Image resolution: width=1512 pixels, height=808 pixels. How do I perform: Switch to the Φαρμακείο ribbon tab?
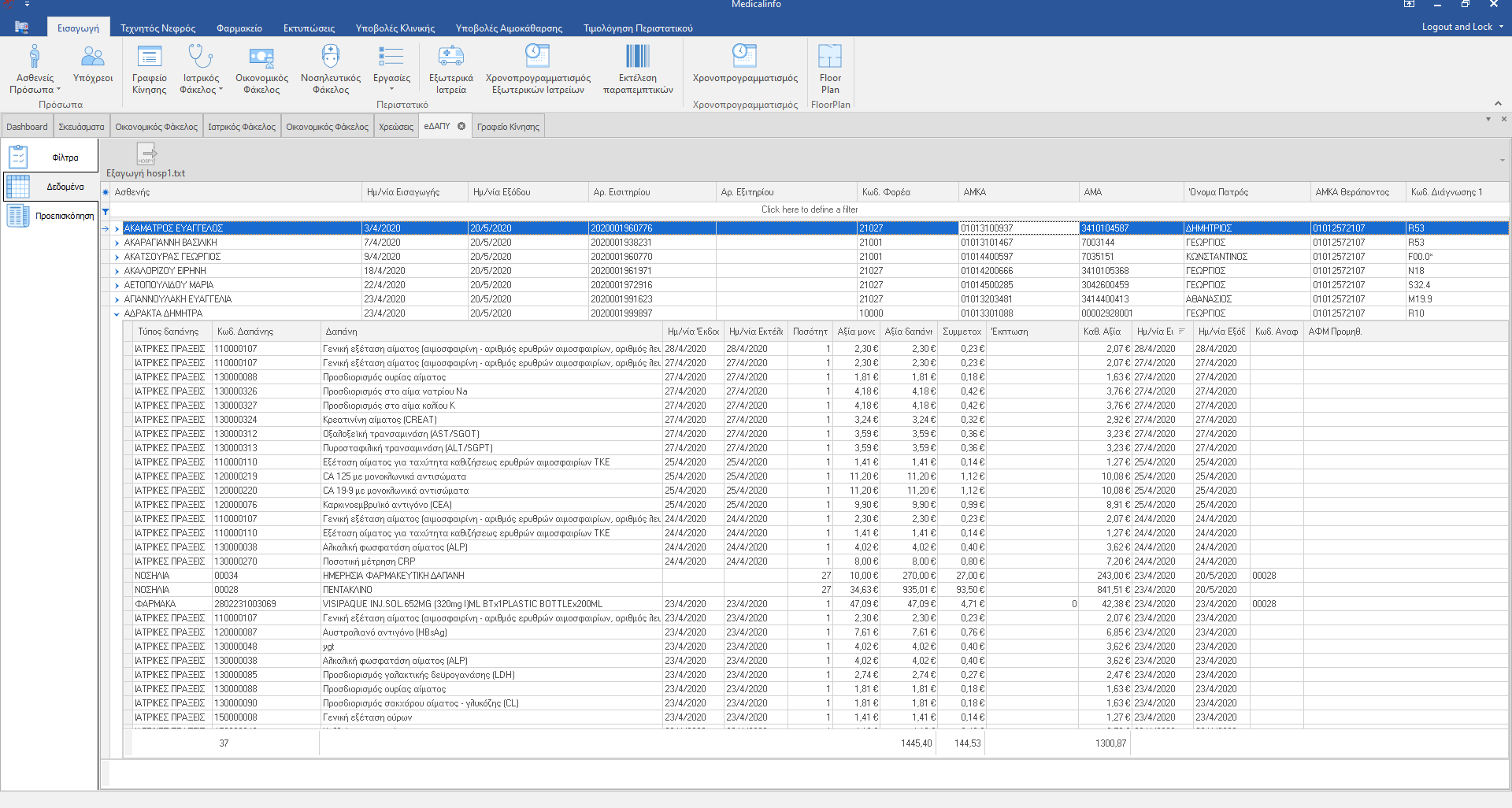coord(239,28)
